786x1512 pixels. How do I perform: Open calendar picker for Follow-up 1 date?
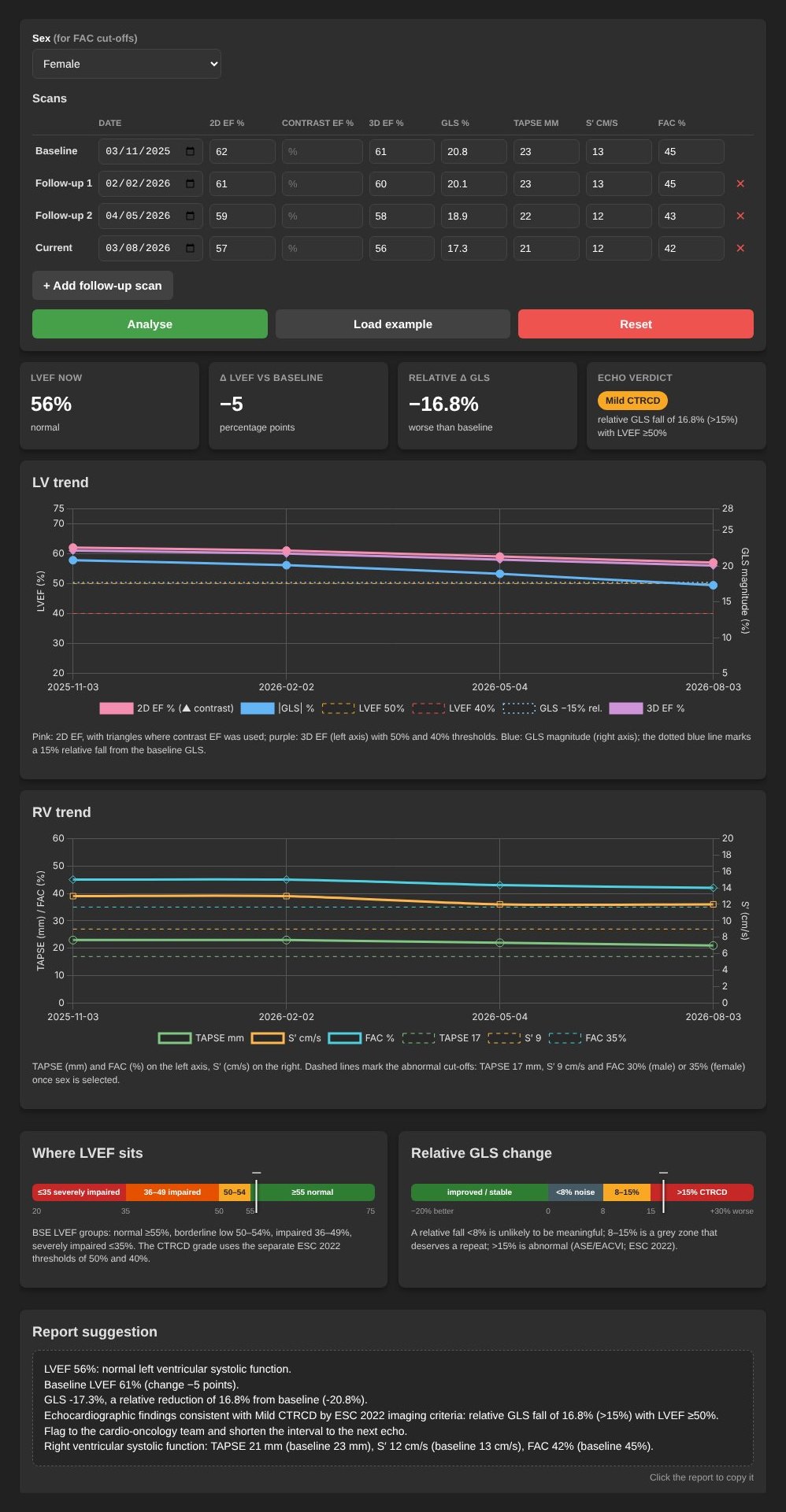[x=190, y=183]
